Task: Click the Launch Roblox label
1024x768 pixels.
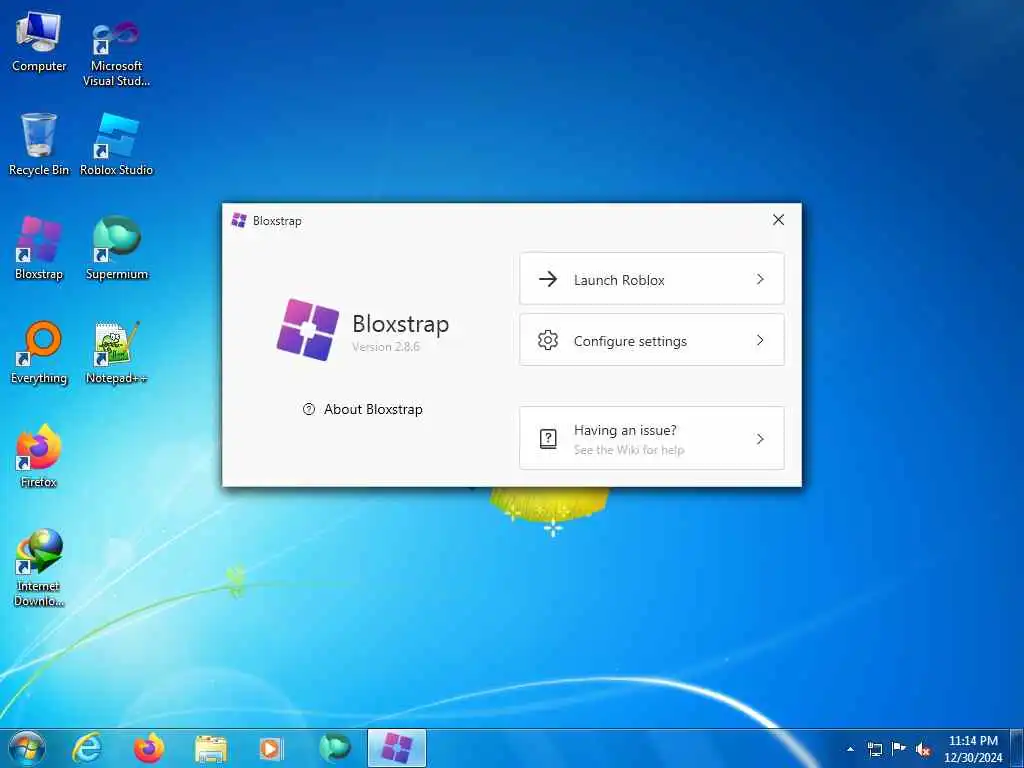Action: tap(619, 280)
